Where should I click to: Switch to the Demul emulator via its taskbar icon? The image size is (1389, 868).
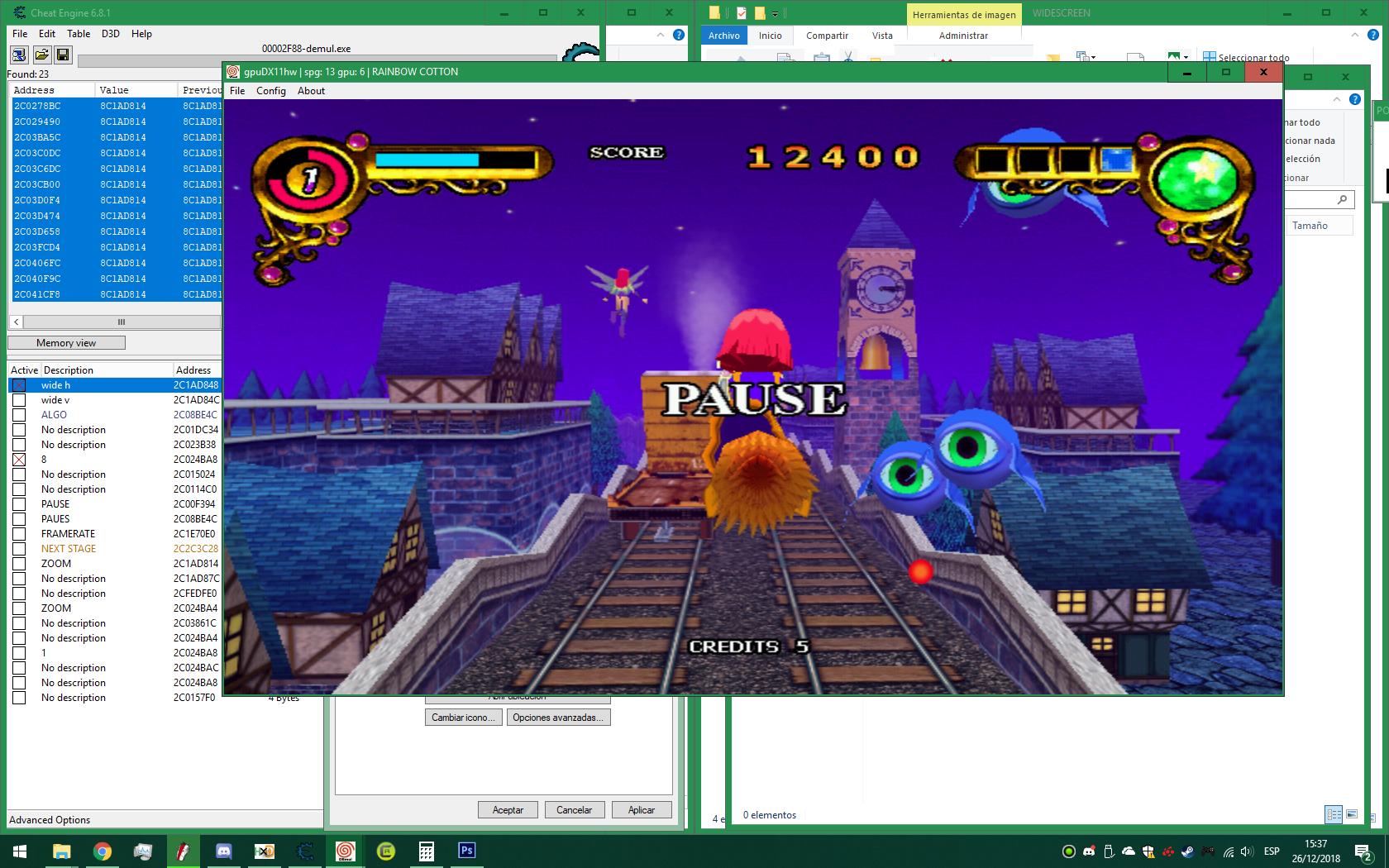pyautogui.click(x=346, y=851)
